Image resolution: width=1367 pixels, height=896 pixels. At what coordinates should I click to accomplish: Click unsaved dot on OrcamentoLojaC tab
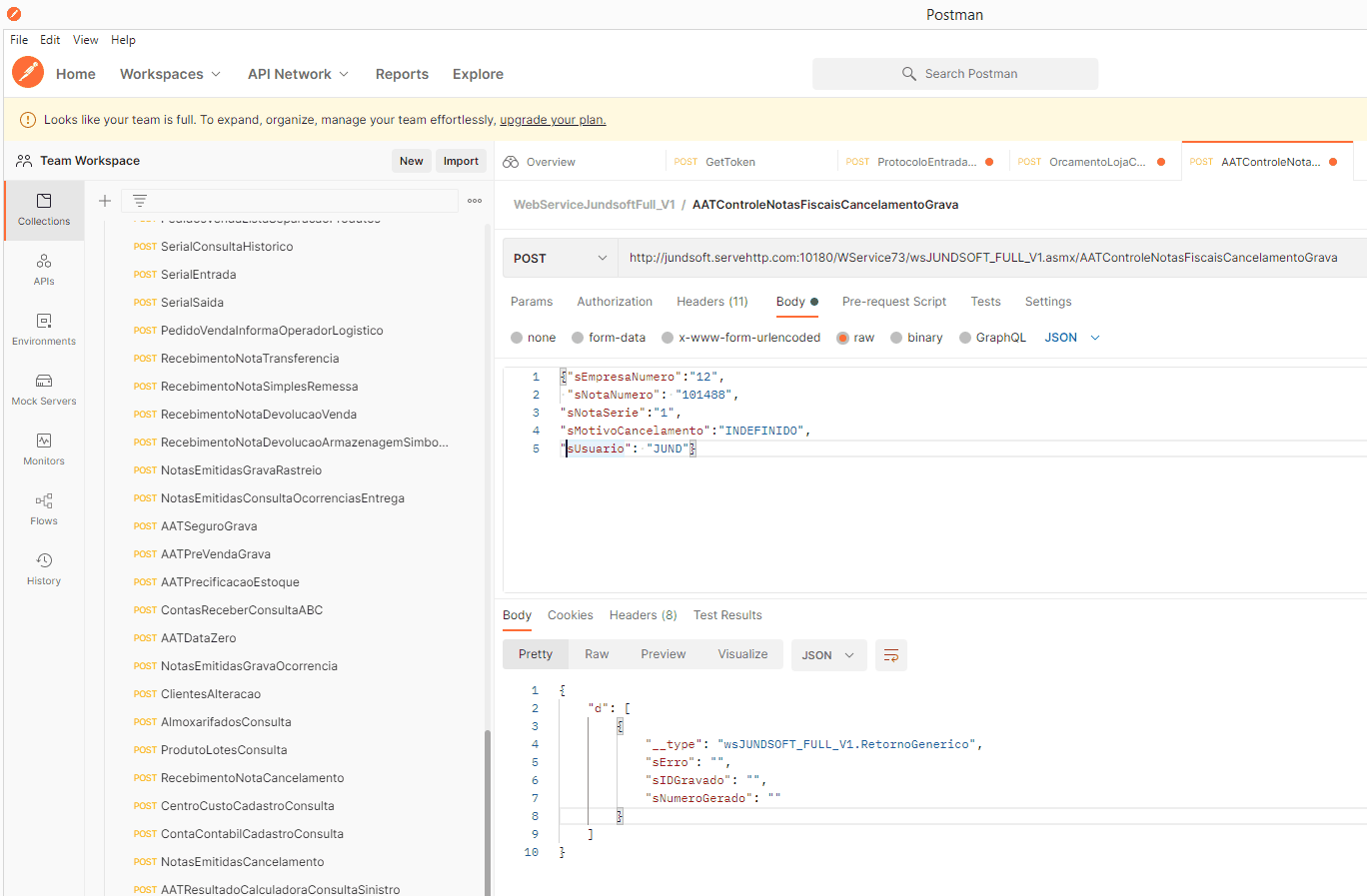point(1161,162)
